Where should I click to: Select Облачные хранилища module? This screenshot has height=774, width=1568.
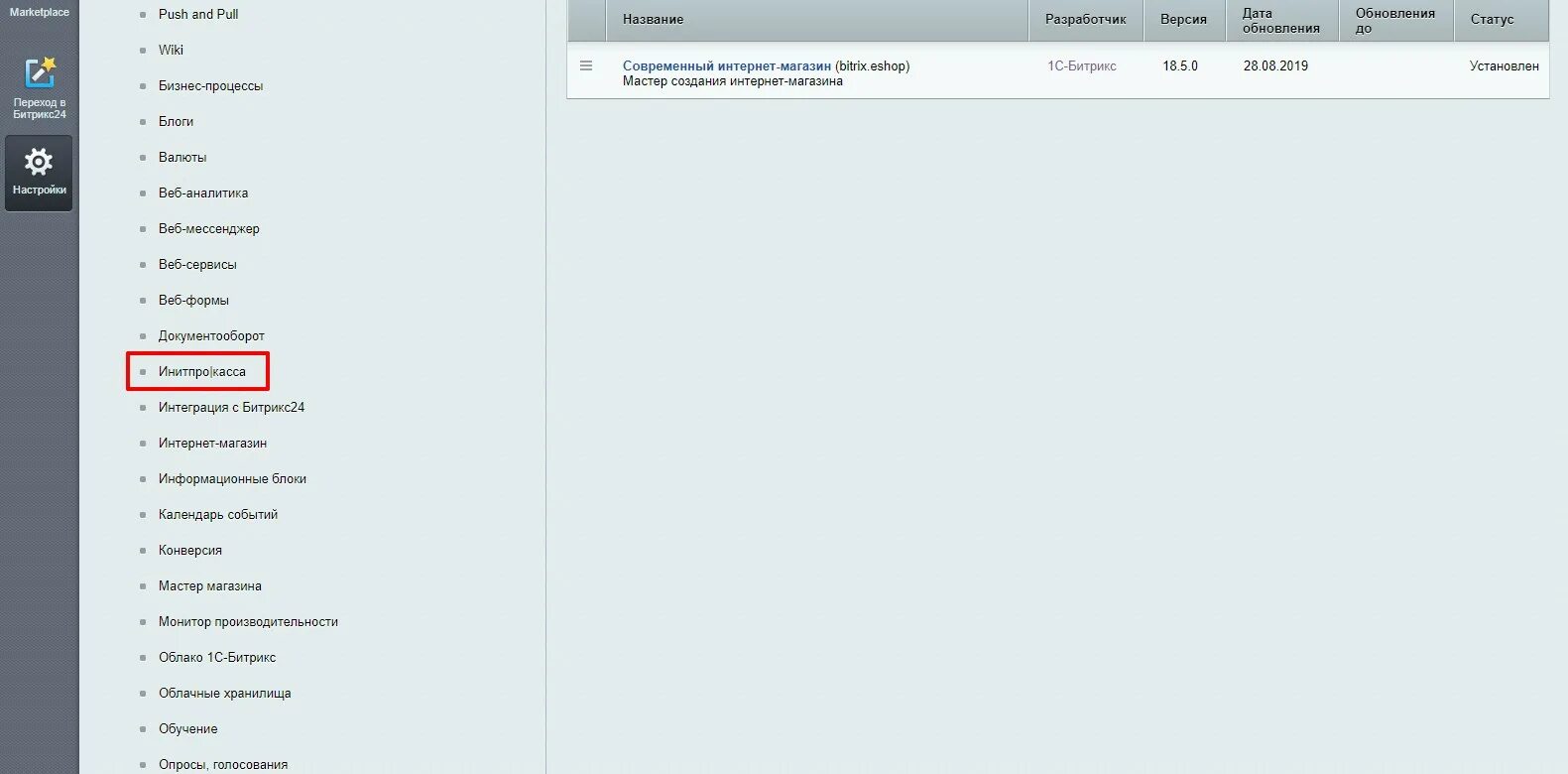click(225, 693)
